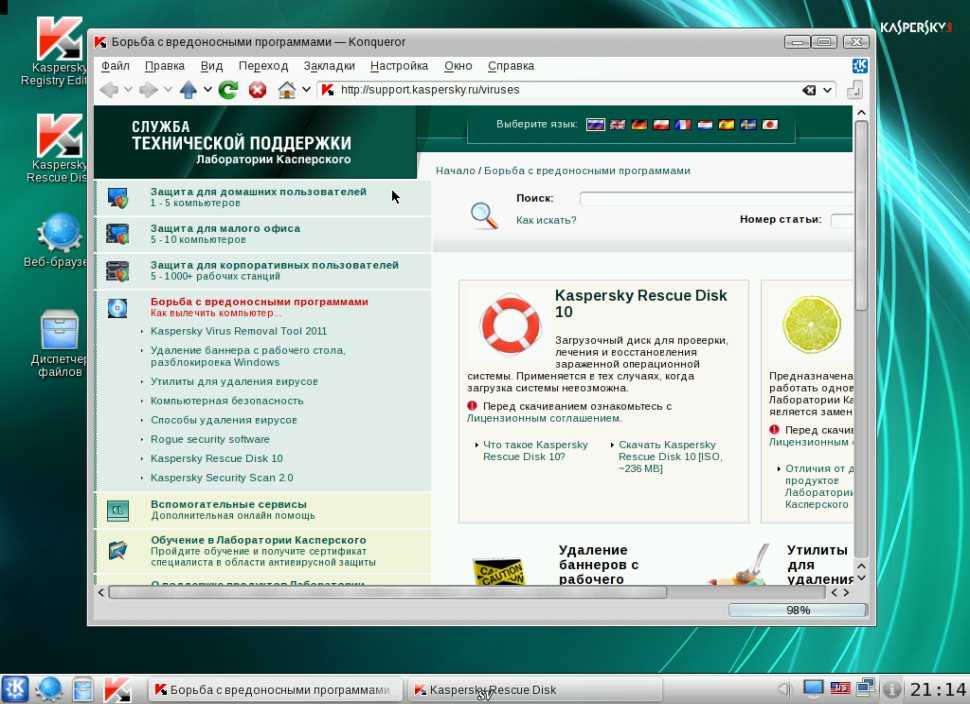Click the horizontal page scrollbar thumb

click(x=388, y=593)
